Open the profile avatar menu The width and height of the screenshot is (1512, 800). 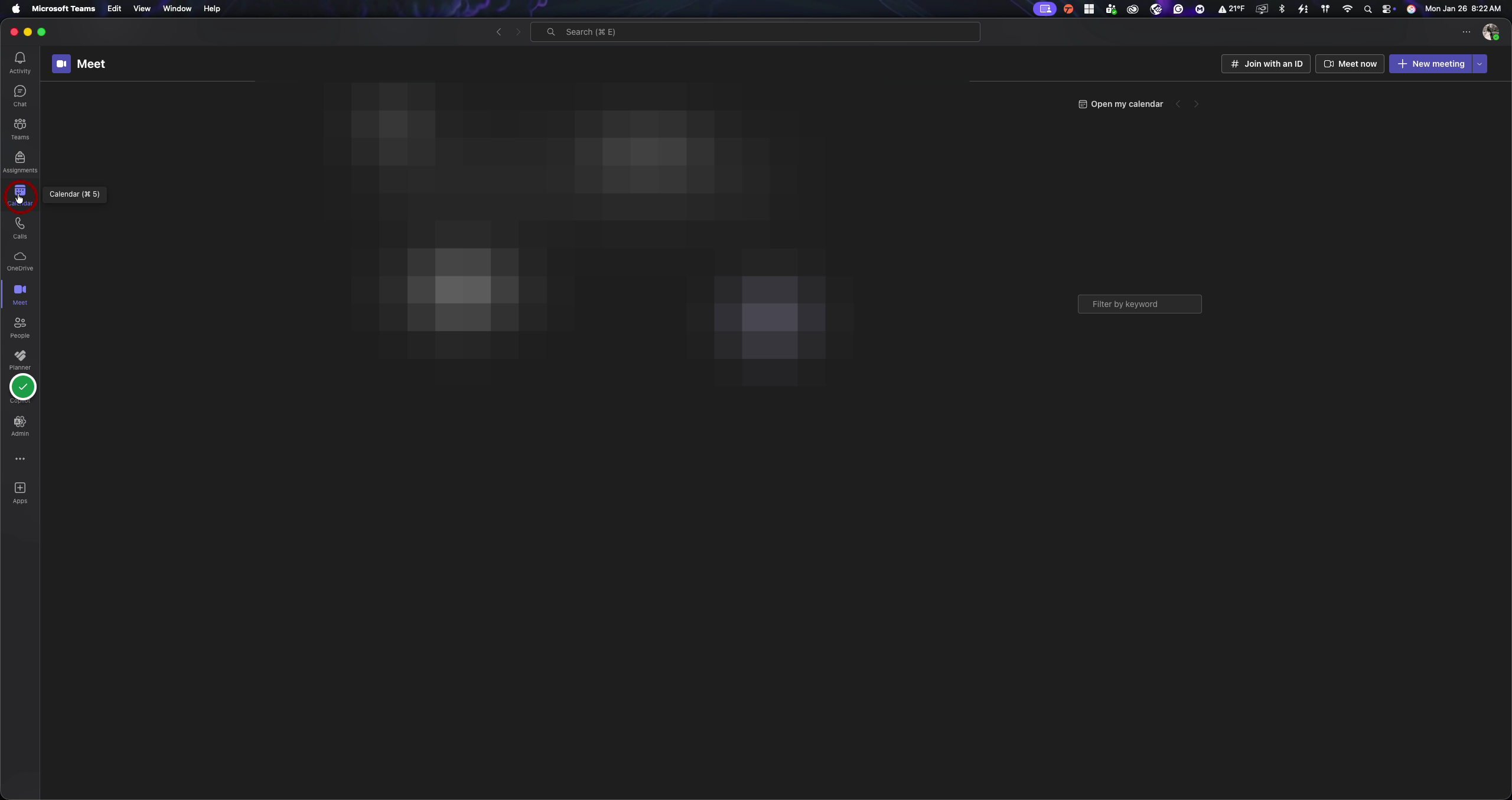(1490, 32)
